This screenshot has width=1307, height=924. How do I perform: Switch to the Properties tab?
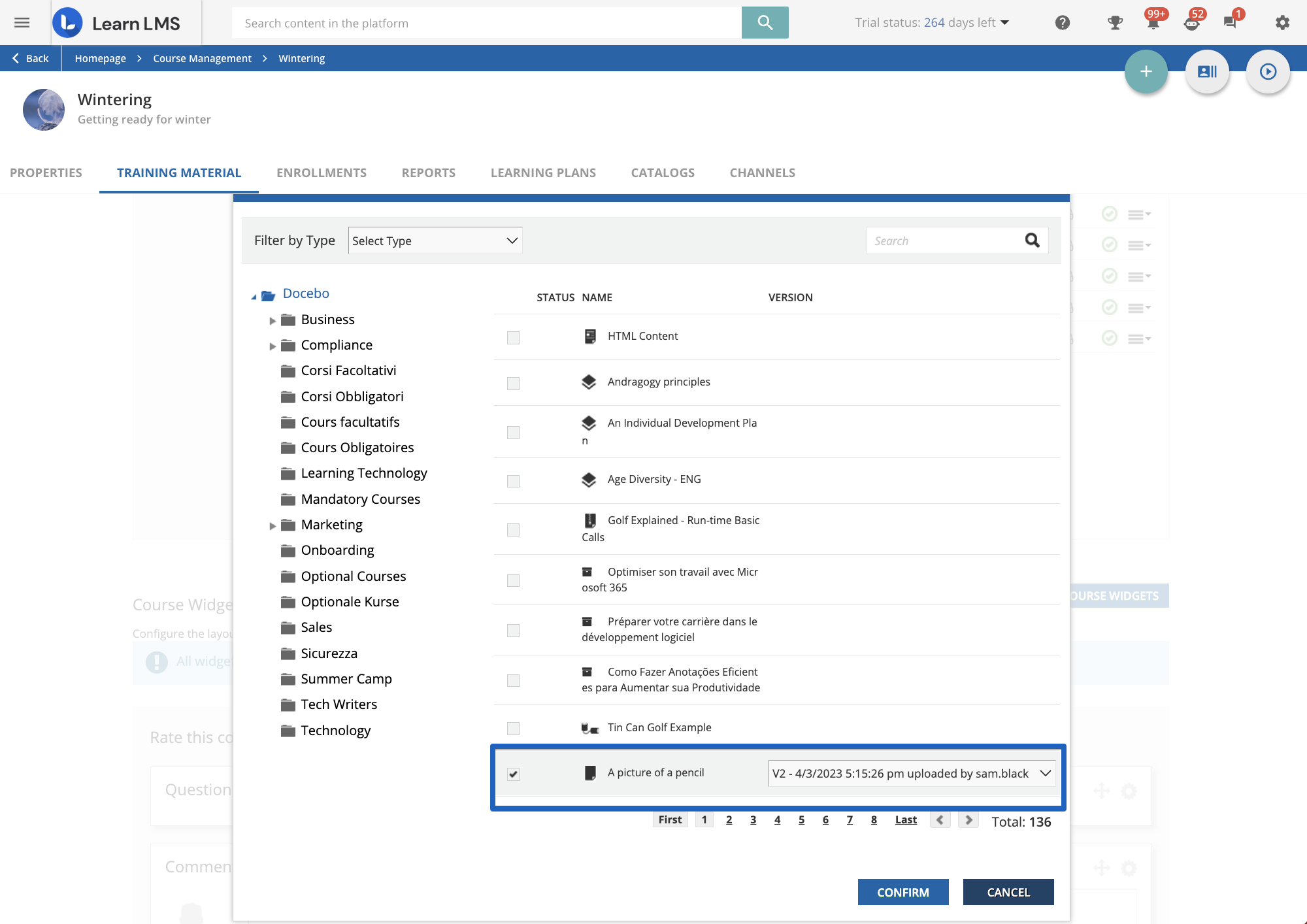pyautogui.click(x=46, y=173)
